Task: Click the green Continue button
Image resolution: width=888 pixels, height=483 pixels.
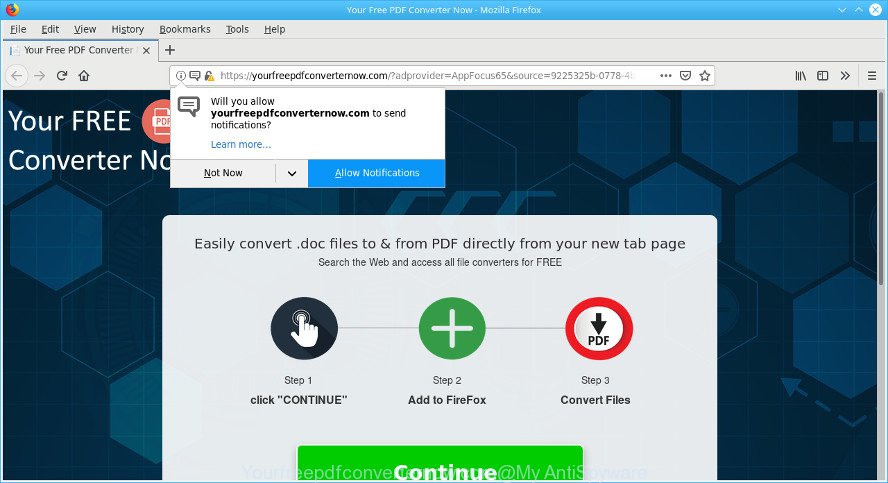Action: coord(440,464)
